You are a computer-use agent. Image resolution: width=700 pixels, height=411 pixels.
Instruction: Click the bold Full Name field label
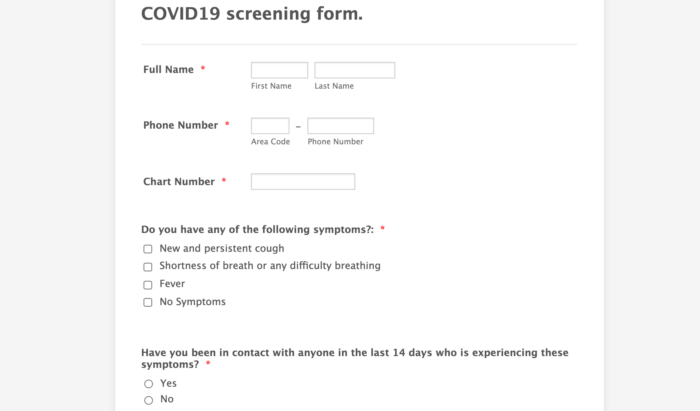pyautogui.click(x=168, y=70)
